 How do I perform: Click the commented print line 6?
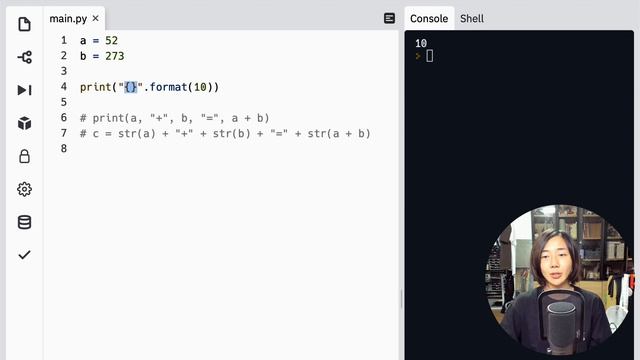pyautogui.click(x=175, y=118)
